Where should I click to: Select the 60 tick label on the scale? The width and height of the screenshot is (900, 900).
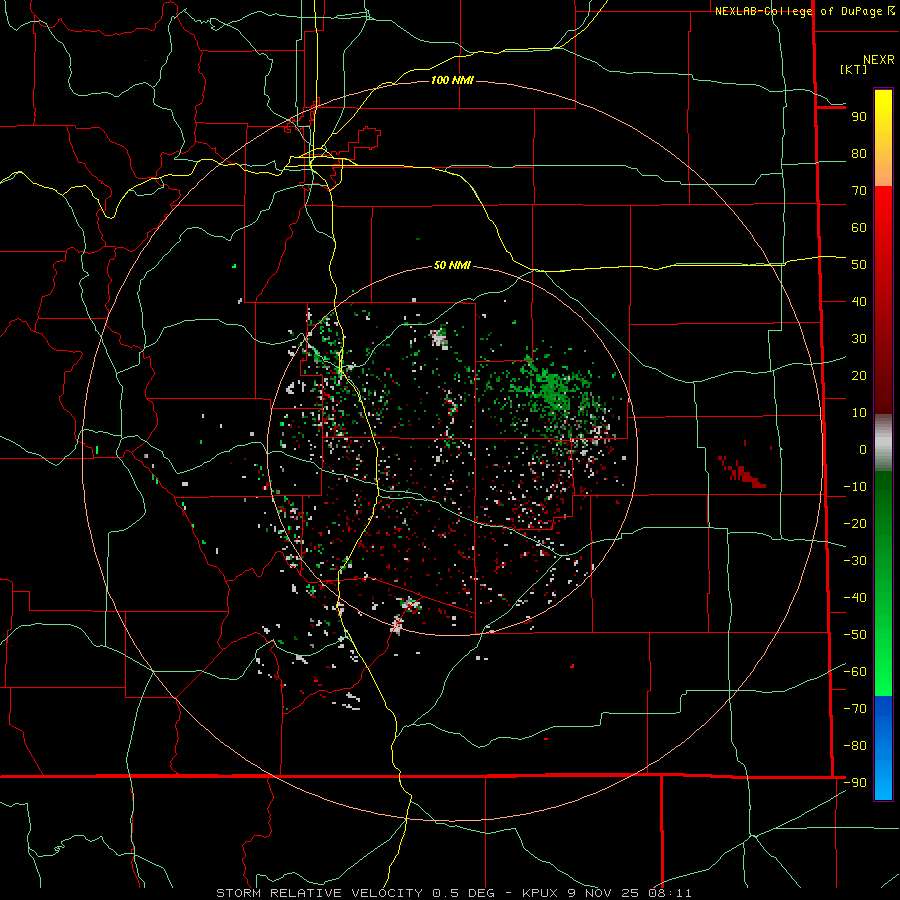[859, 228]
